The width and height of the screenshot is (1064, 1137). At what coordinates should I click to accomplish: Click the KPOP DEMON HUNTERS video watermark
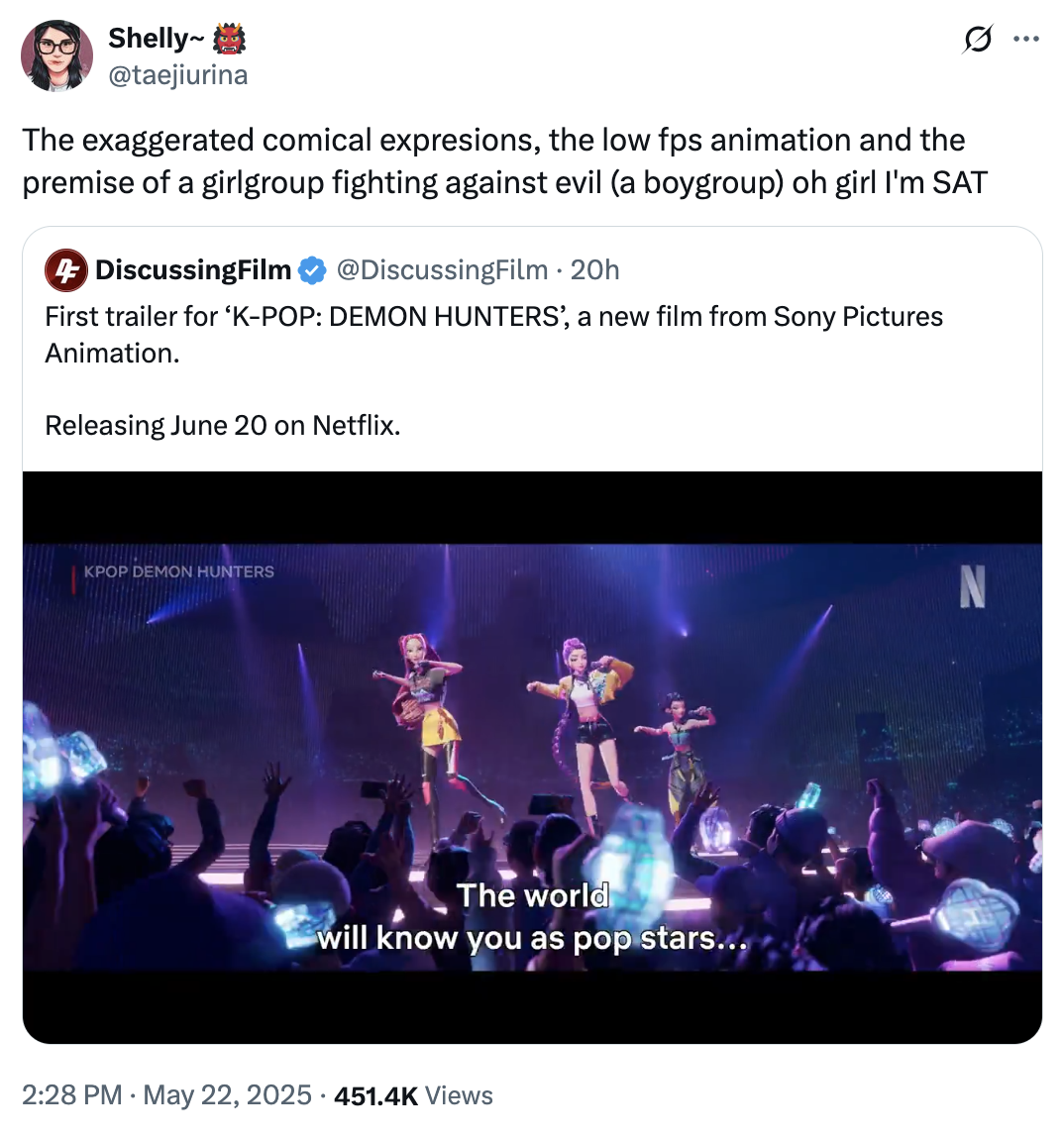178,571
